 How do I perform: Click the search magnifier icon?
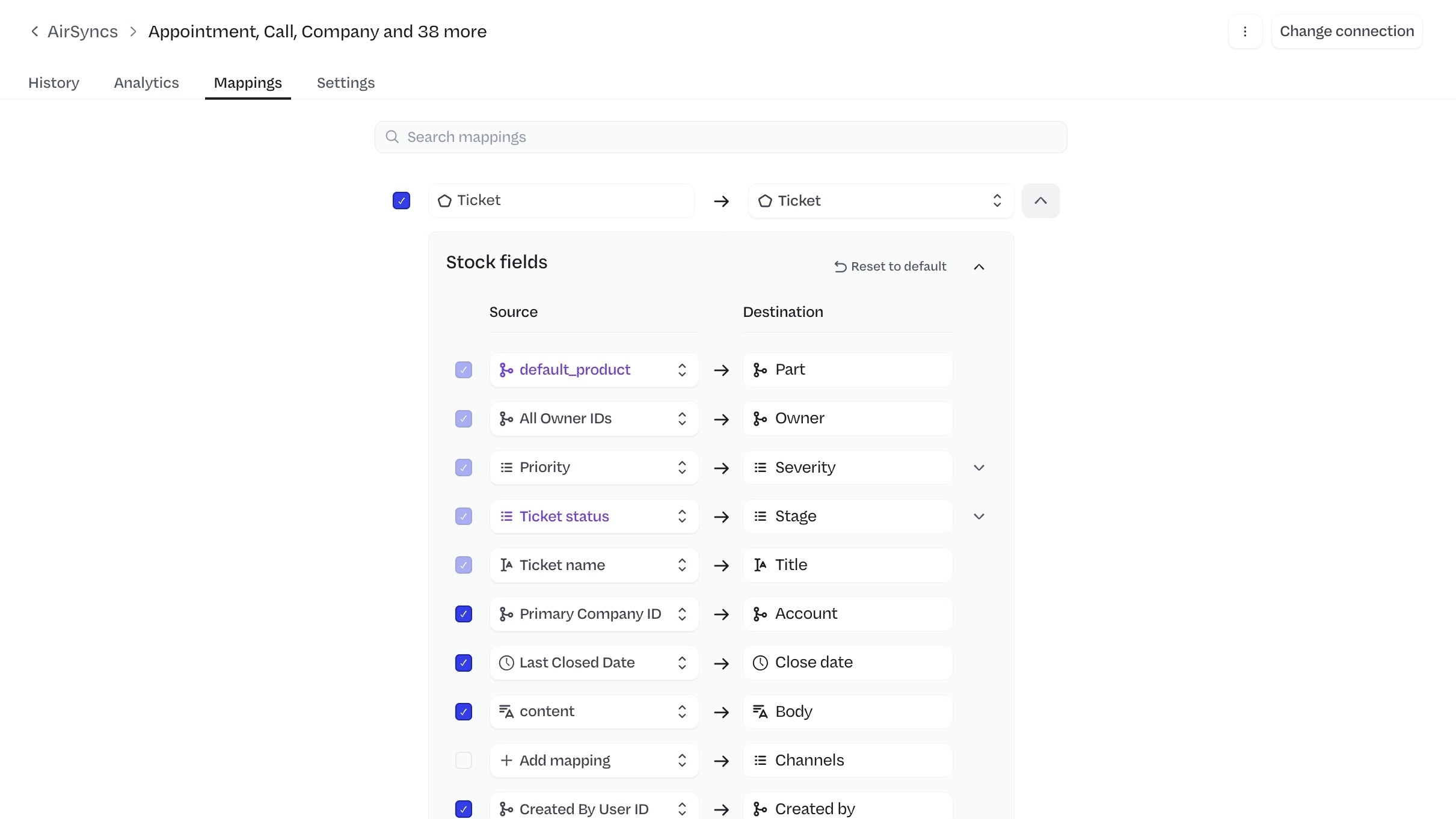(392, 137)
